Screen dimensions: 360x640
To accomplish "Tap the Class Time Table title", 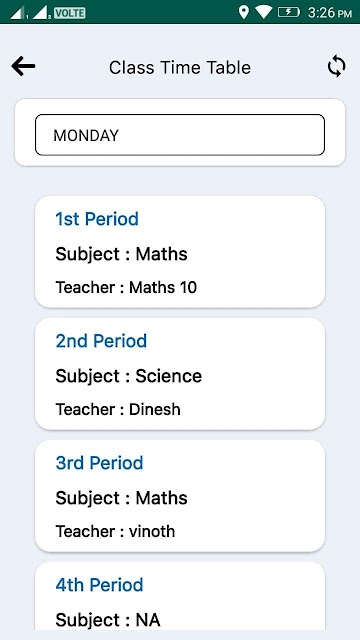I will point(180,67).
